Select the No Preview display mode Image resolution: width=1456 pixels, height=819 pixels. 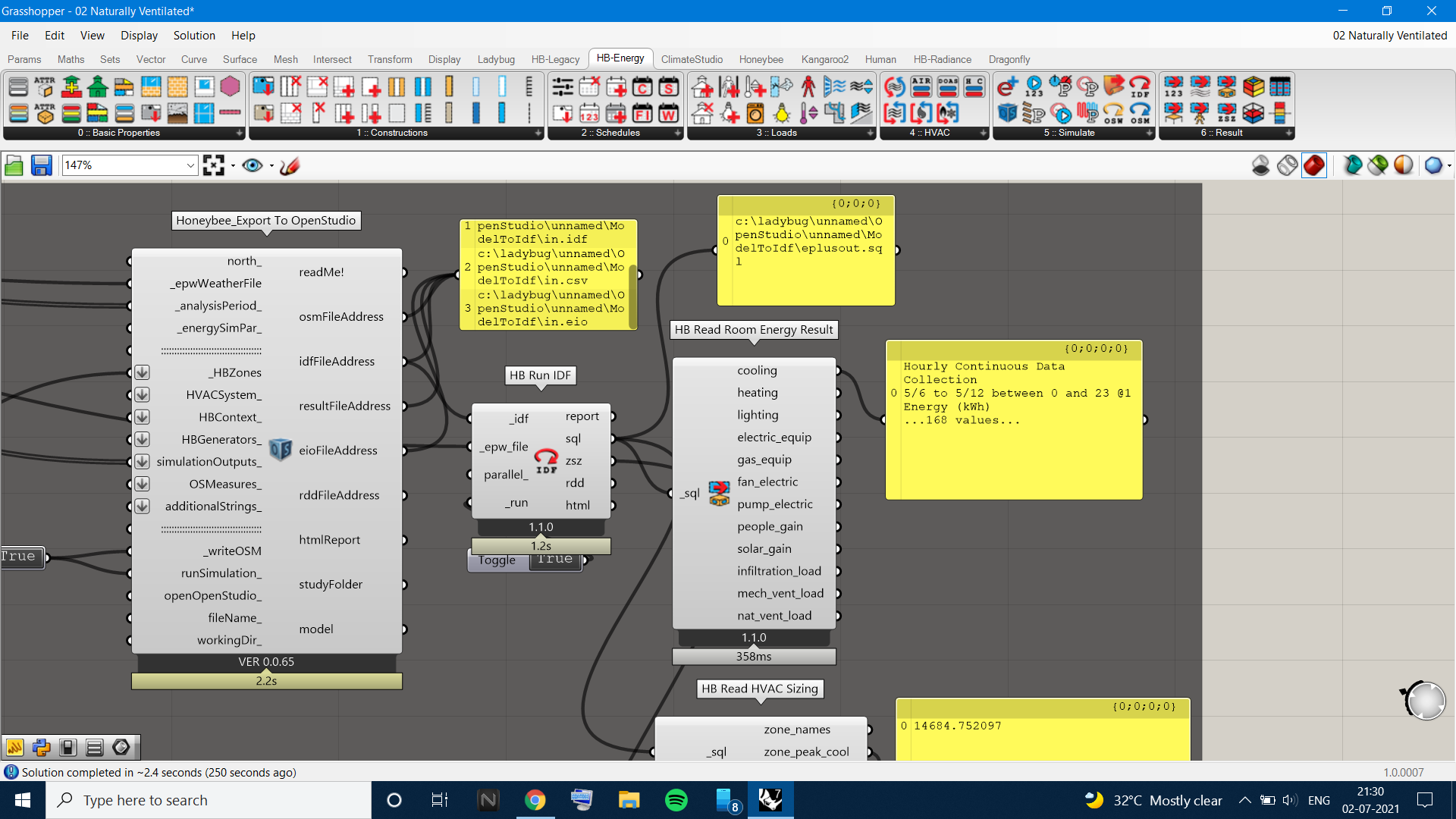click(x=1260, y=165)
